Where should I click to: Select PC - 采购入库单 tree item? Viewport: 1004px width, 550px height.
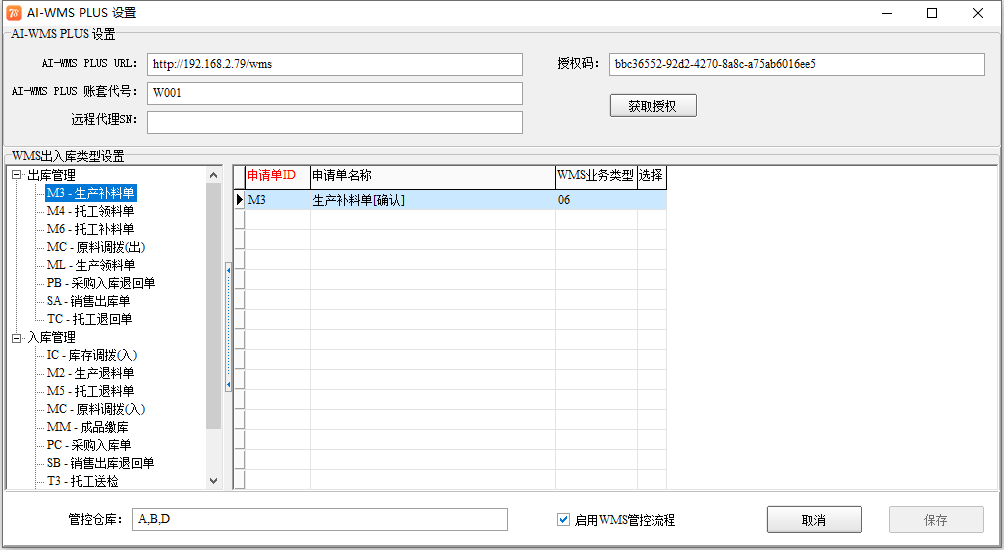89,444
